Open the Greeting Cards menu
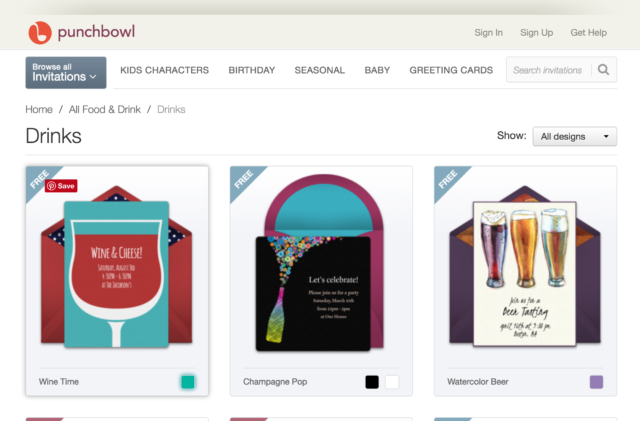Viewport: 640px width, 421px height. (x=451, y=70)
